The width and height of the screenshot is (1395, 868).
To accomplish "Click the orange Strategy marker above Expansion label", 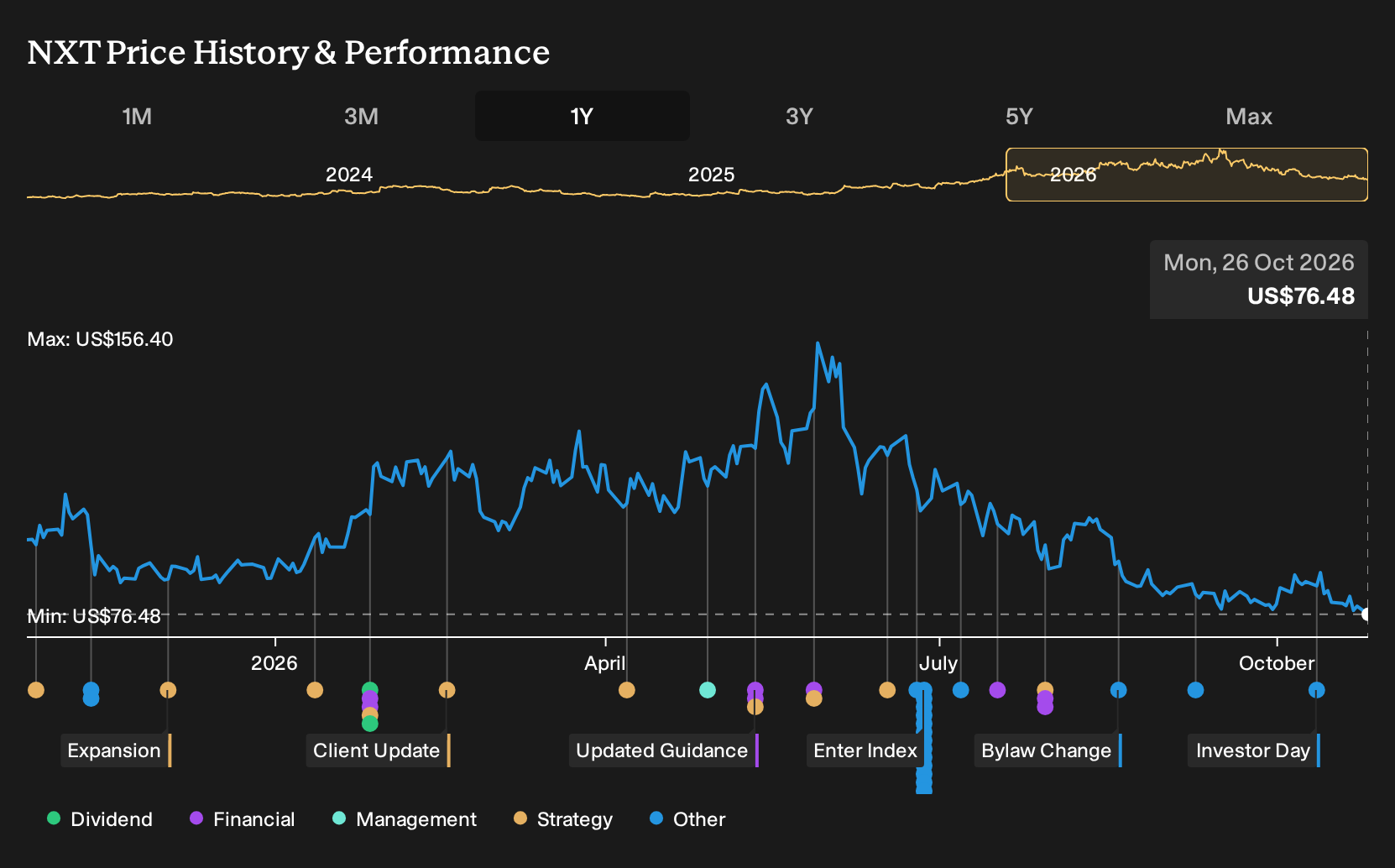I will tap(168, 690).
